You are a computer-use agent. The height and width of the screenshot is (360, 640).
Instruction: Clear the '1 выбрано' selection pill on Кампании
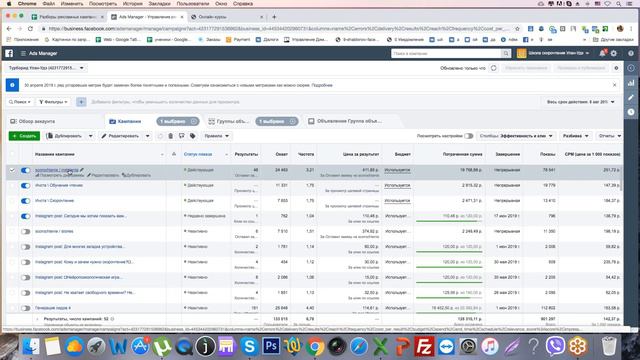(194, 121)
